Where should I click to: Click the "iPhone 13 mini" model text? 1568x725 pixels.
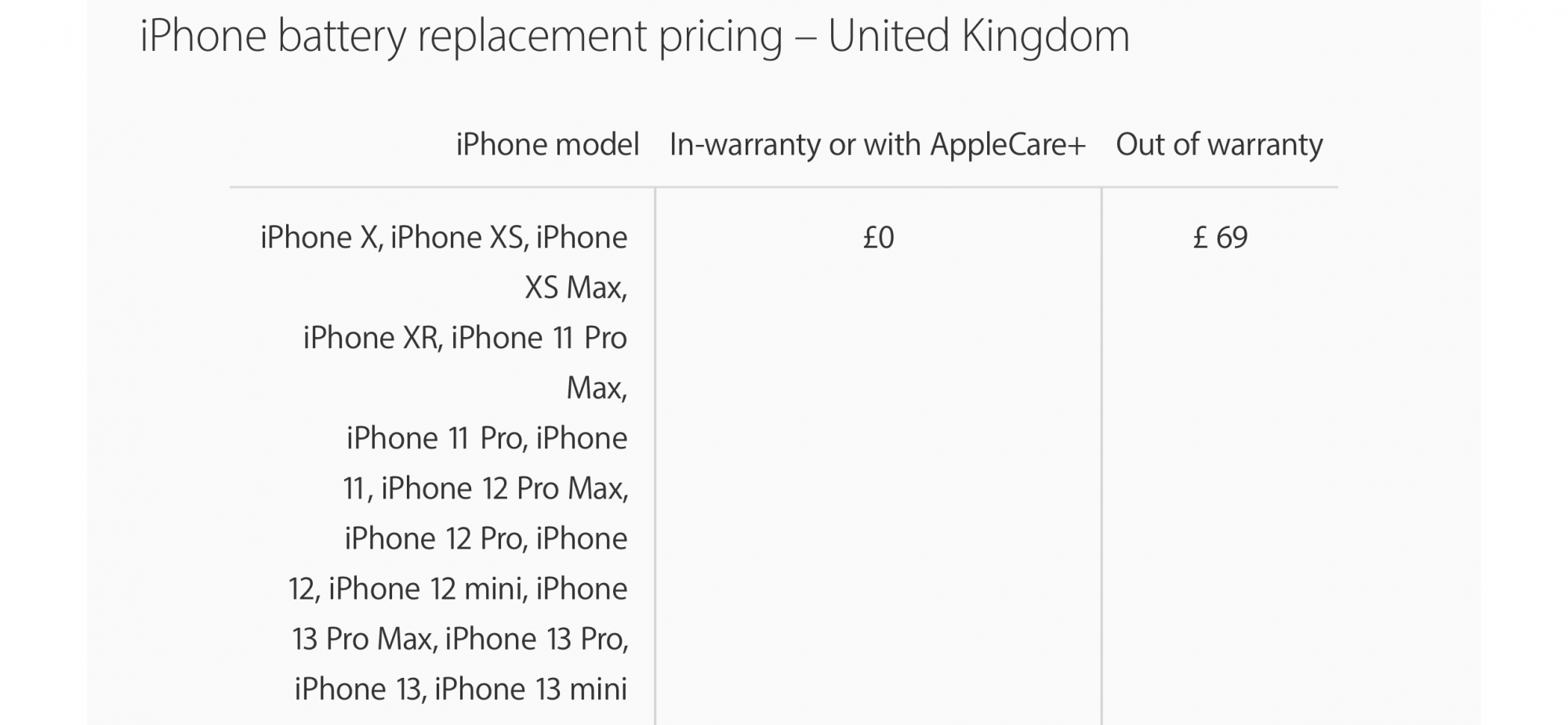point(531,689)
